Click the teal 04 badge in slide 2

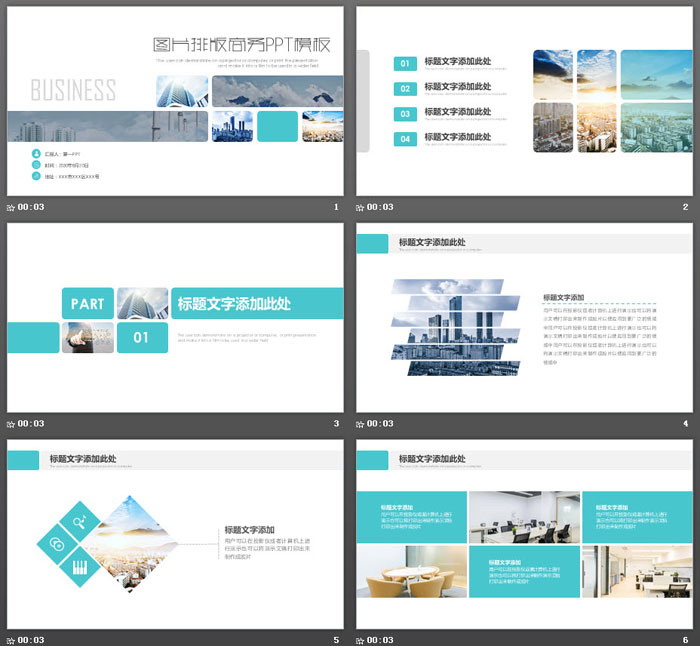(405, 139)
